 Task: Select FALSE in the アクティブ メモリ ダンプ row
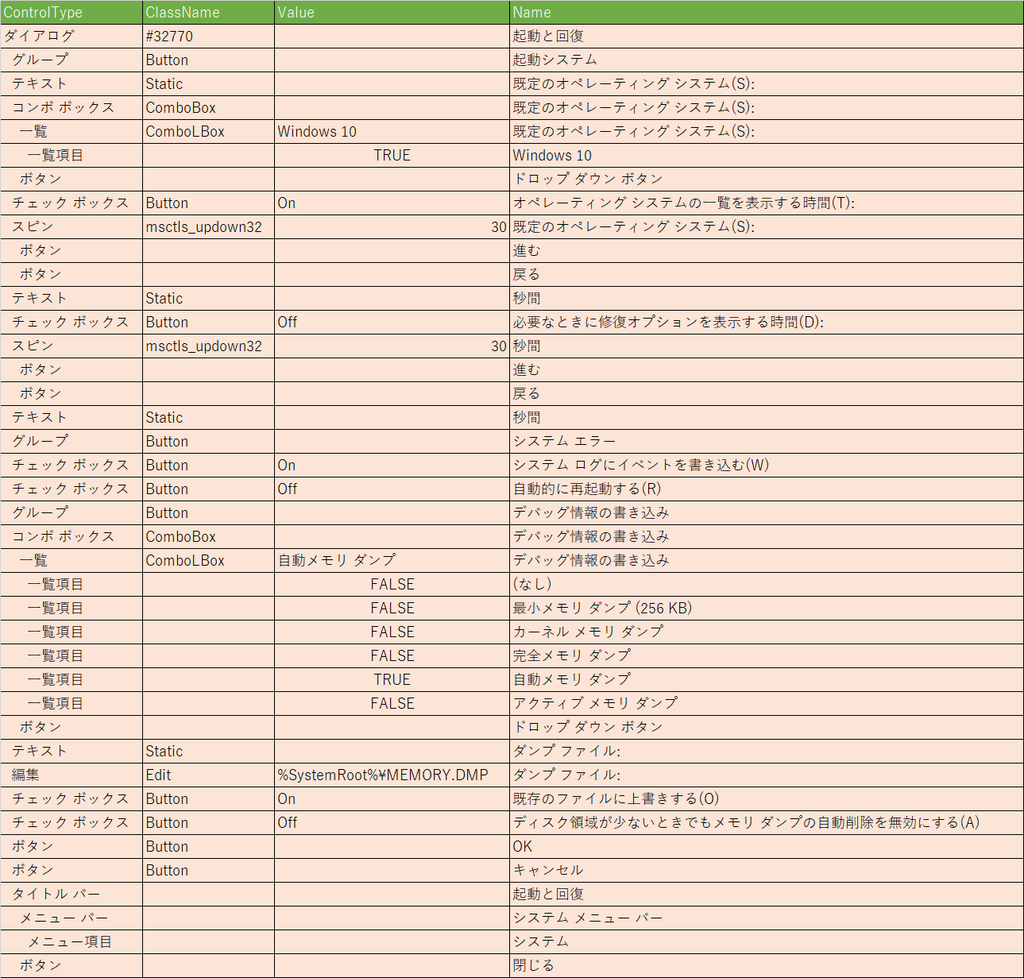(x=391, y=704)
